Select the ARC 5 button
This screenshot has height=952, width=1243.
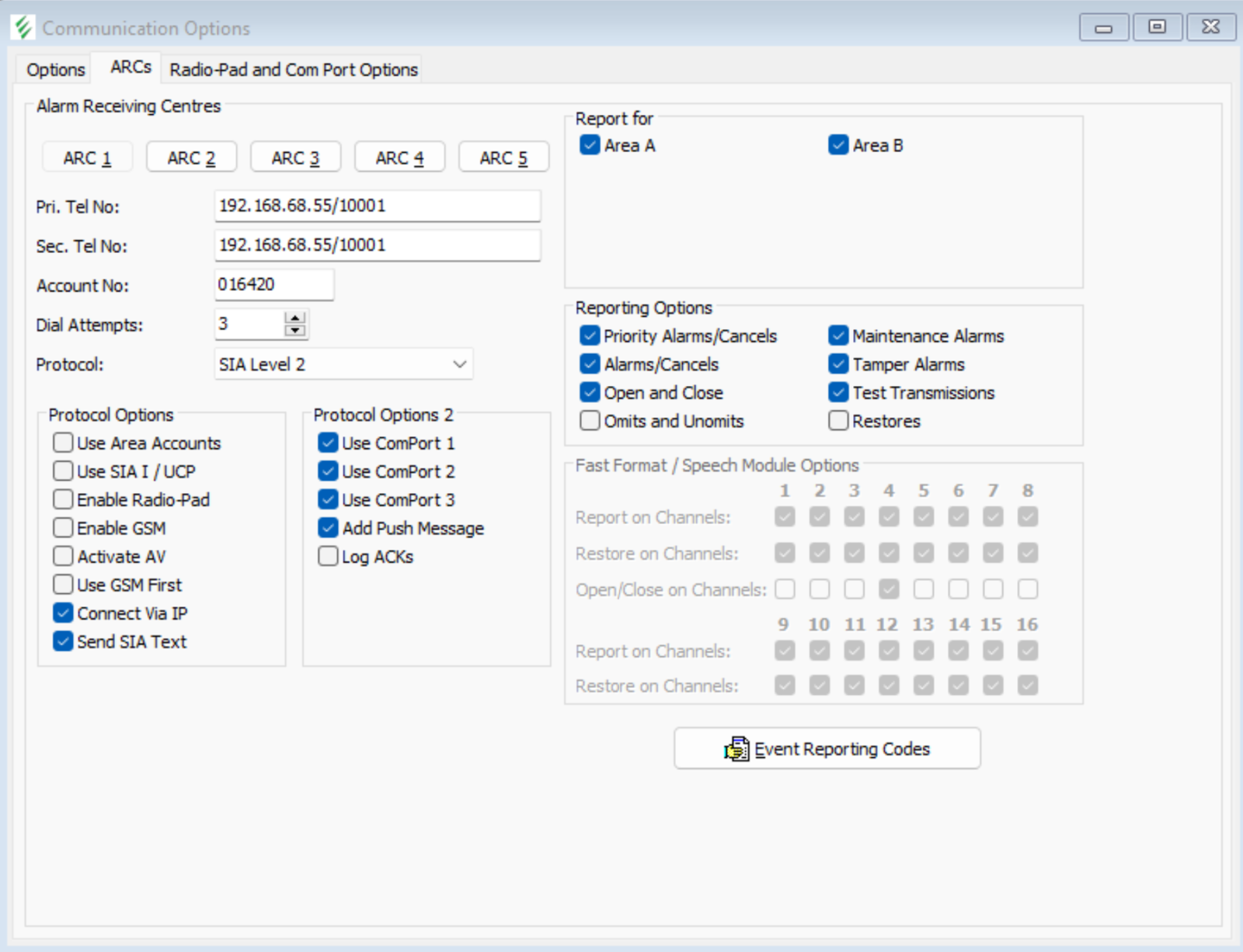(x=503, y=158)
